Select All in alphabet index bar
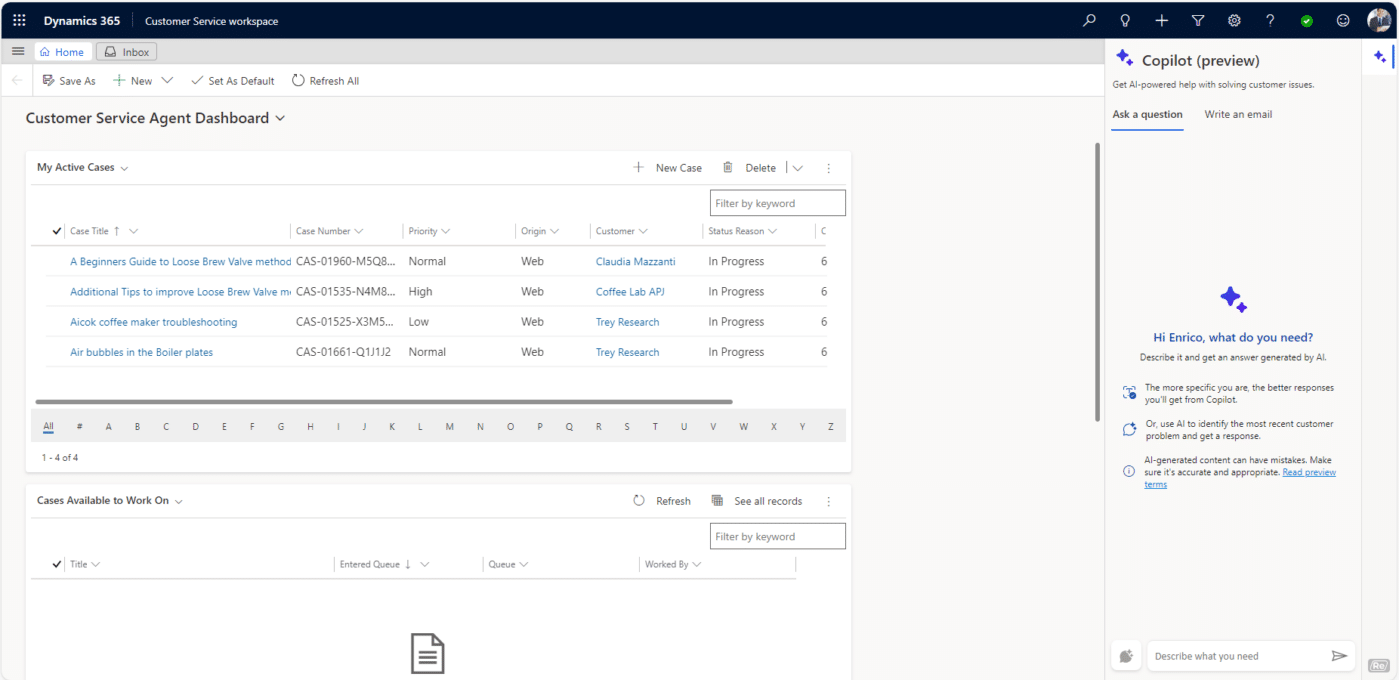The width and height of the screenshot is (1399, 680). pos(49,426)
